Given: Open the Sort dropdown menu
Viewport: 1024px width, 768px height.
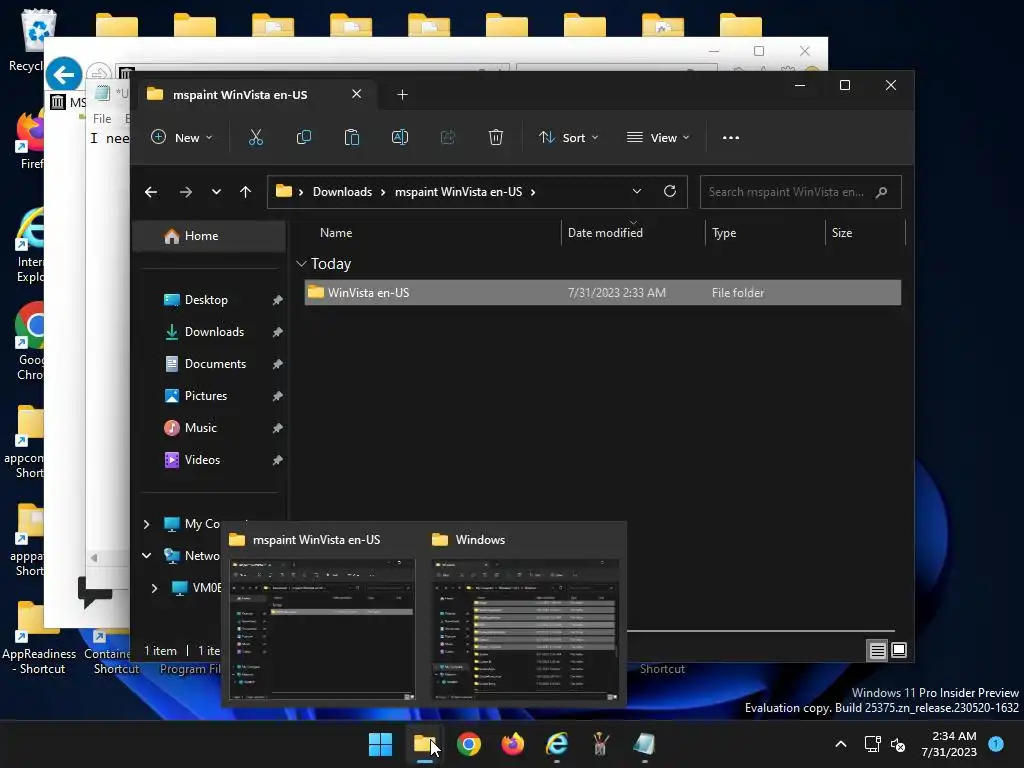Looking at the screenshot, I should tap(568, 137).
